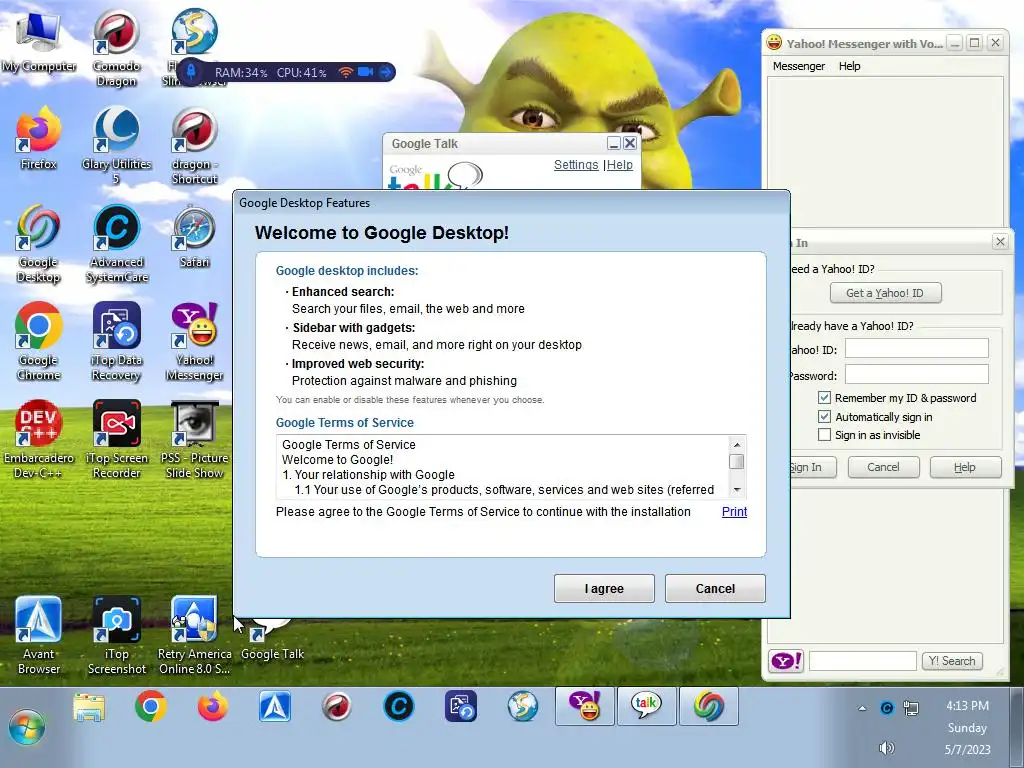Click the volume speaker tray icon
The image size is (1024, 768).
tap(886, 748)
